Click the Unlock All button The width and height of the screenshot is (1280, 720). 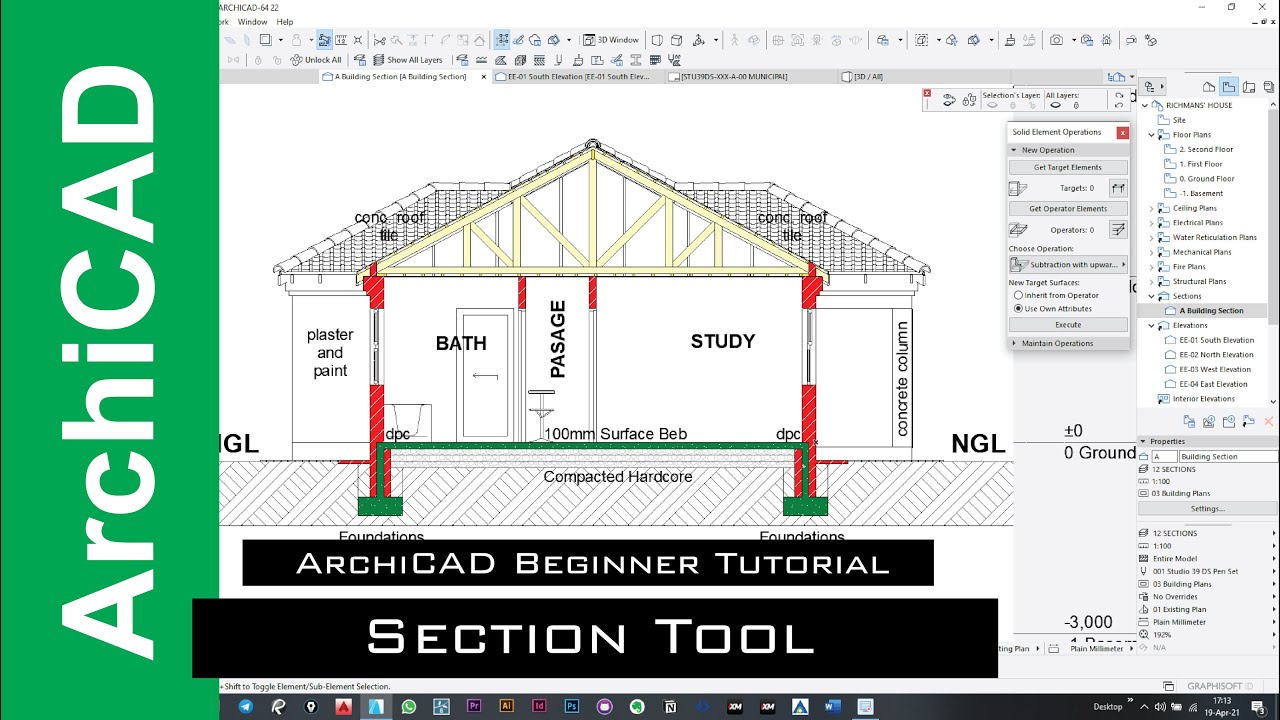coord(315,60)
